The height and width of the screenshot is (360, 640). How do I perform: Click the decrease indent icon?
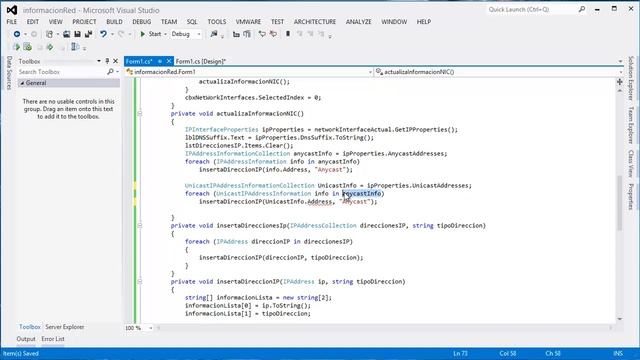pos(236,34)
